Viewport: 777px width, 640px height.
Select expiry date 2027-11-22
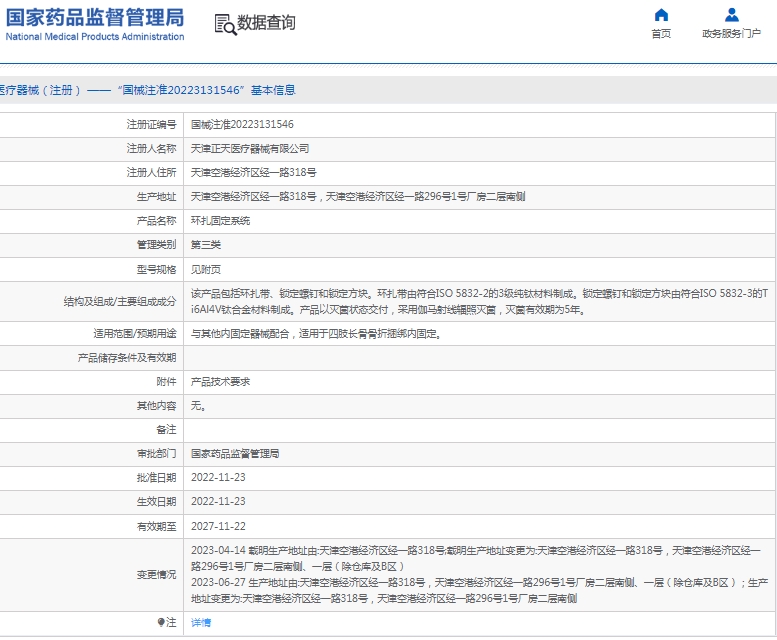[219, 526]
